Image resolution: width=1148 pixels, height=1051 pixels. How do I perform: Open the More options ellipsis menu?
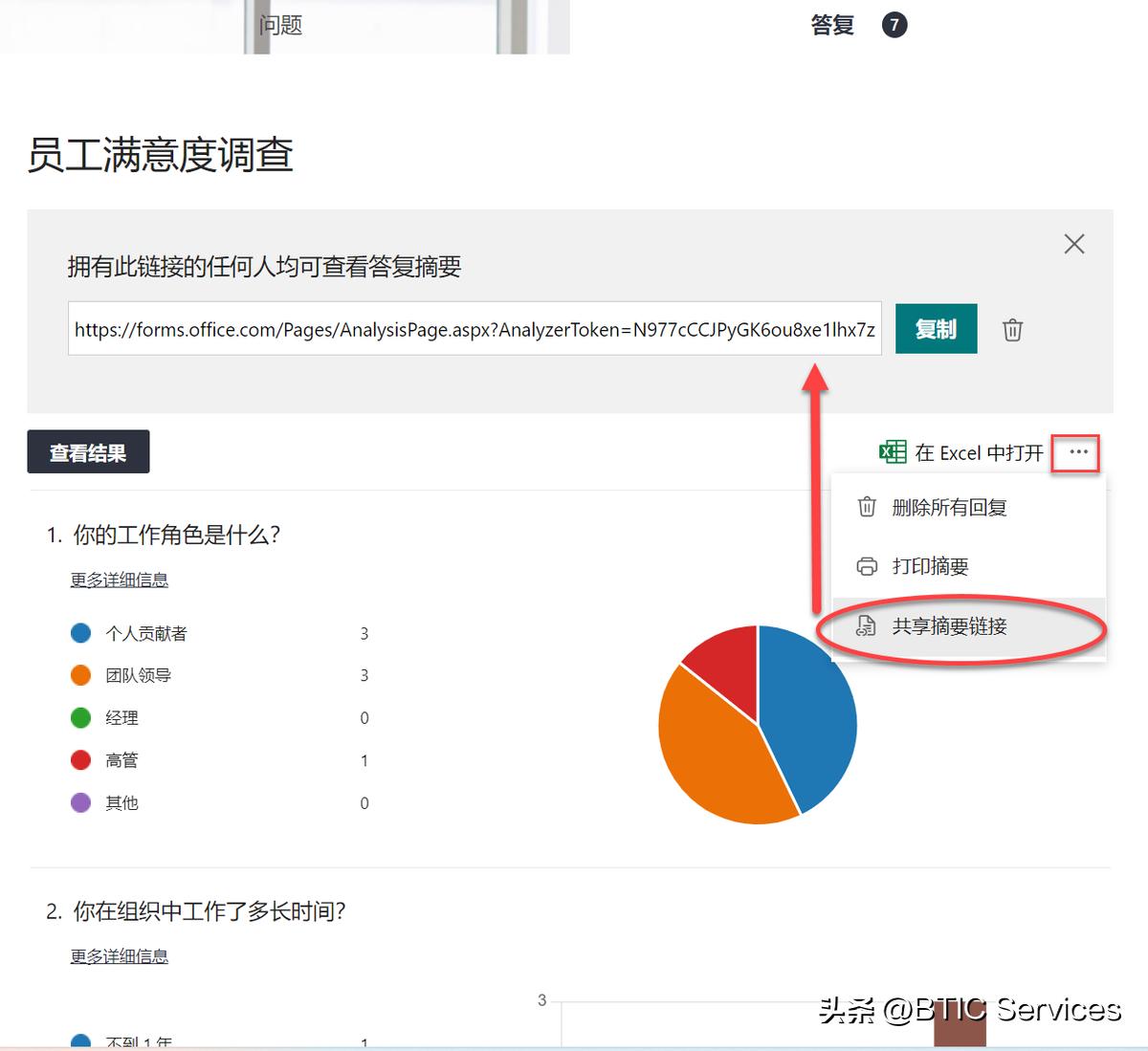coord(1078,452)
